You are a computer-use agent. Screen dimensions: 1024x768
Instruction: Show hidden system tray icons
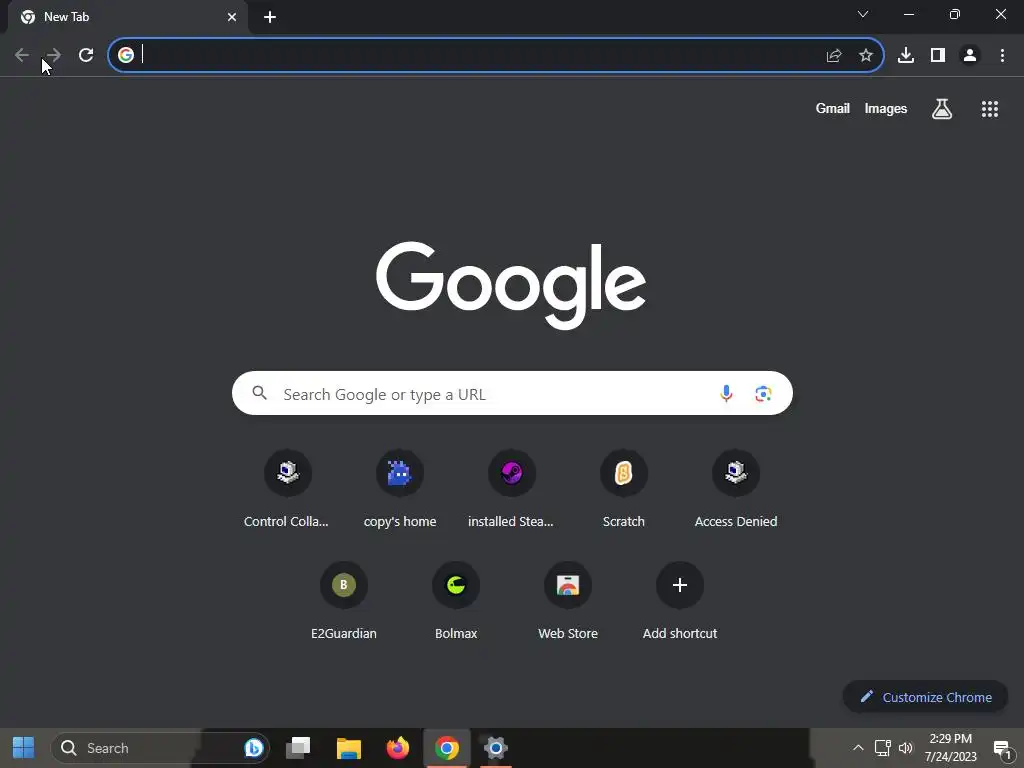click(x=858, y=748)
